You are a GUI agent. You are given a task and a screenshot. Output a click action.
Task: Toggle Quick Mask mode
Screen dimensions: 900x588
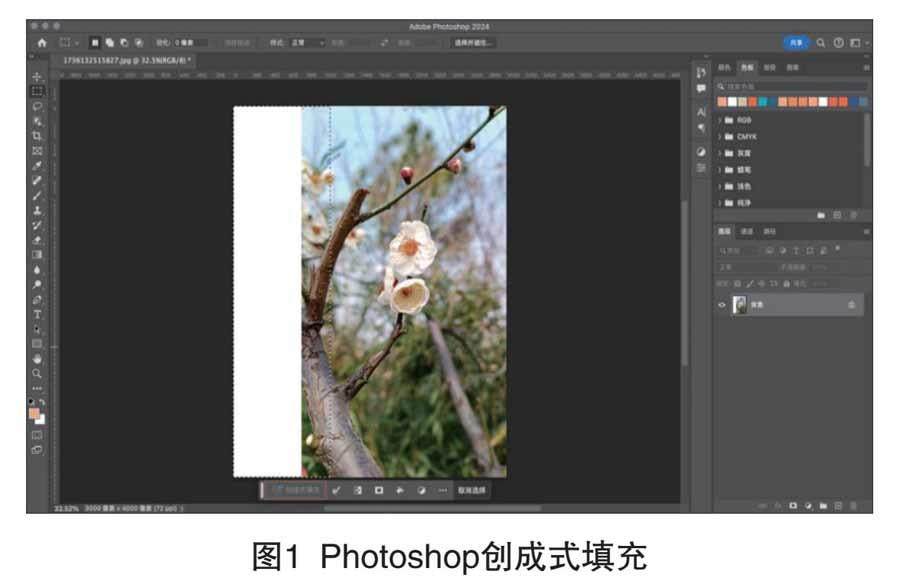coord(37,435)
